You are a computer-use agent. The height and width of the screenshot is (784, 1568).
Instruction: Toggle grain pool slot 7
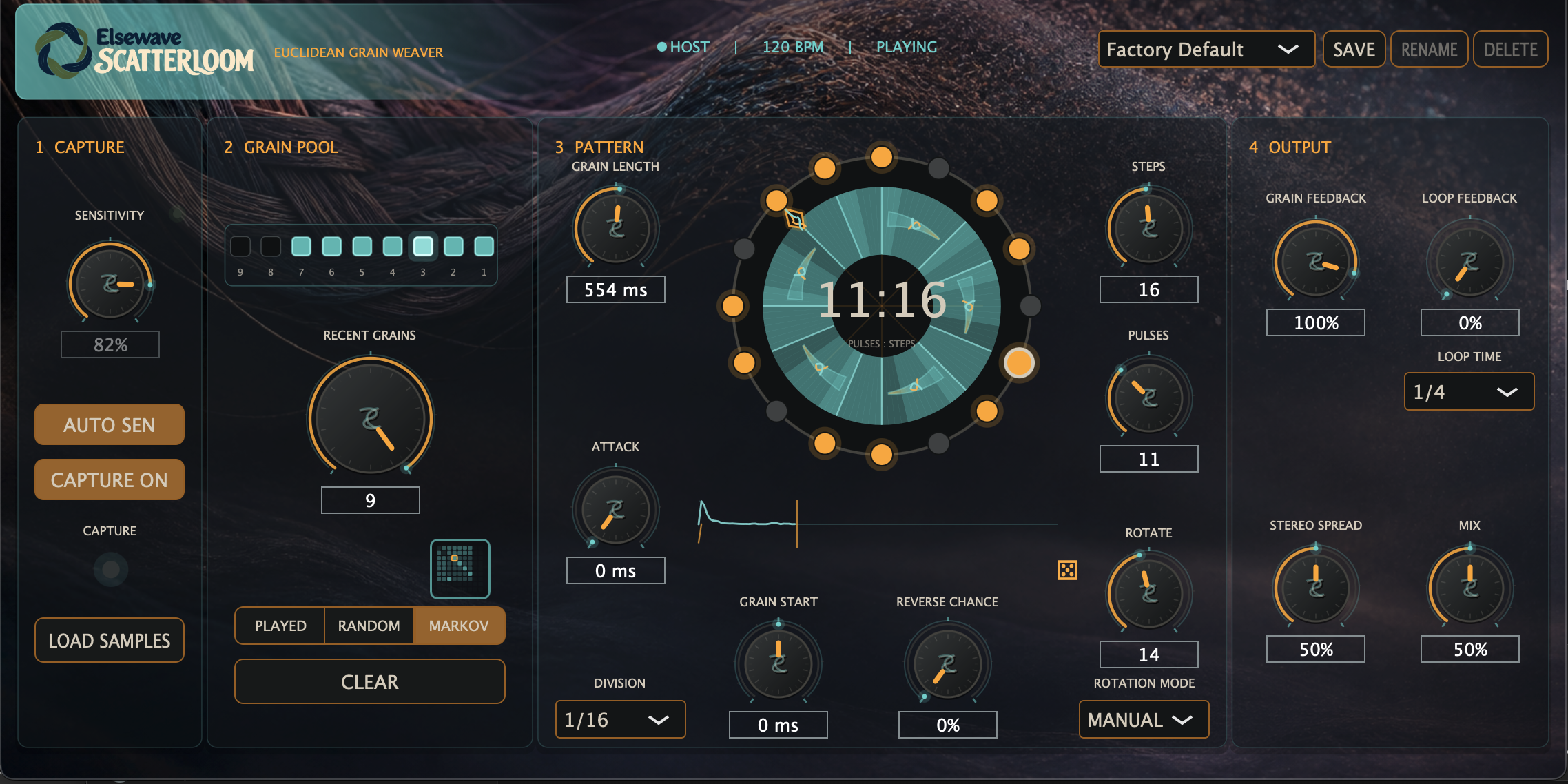point(301,246)
